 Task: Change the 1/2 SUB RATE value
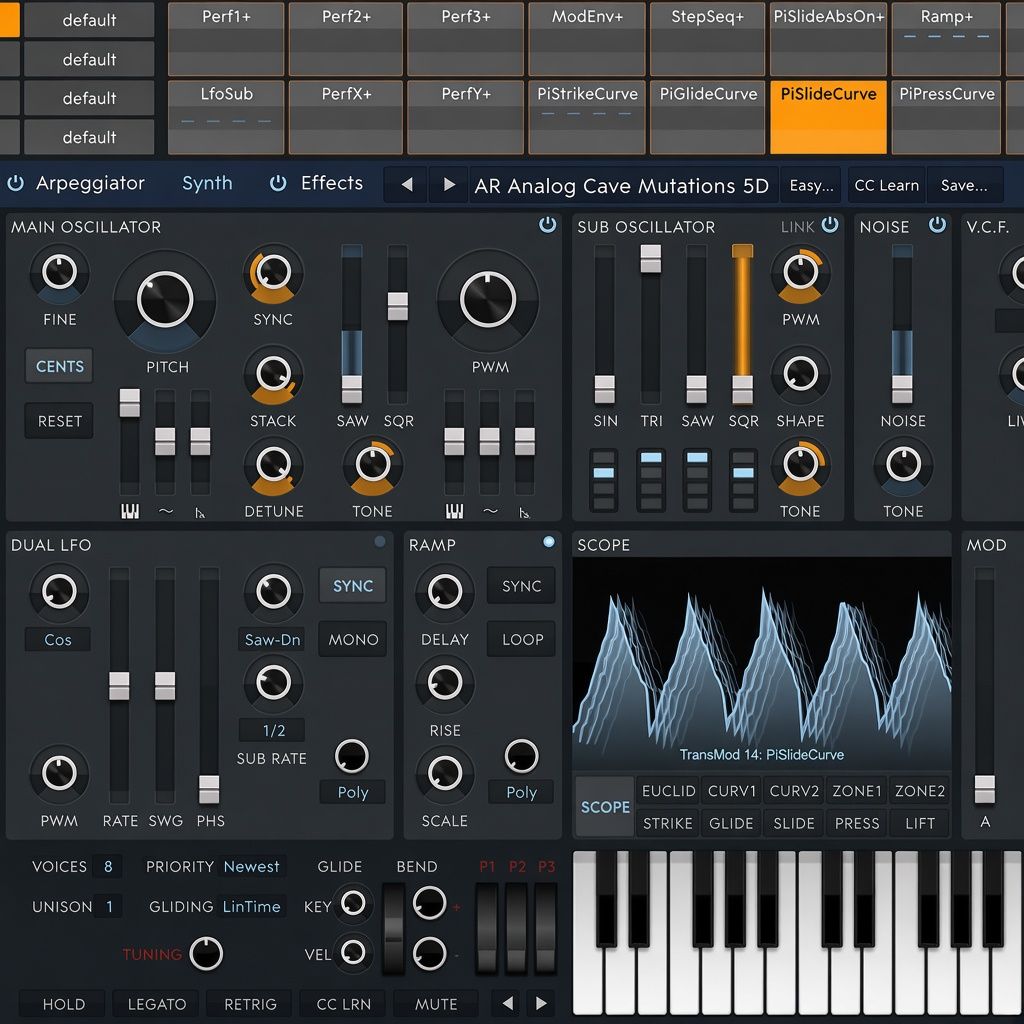coord(273,730)
